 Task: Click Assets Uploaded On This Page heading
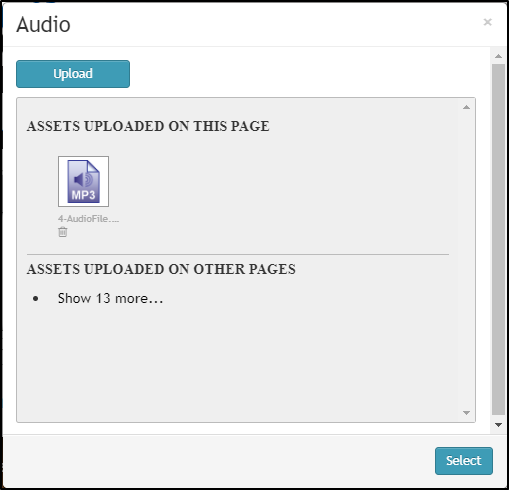click(148, 126)
